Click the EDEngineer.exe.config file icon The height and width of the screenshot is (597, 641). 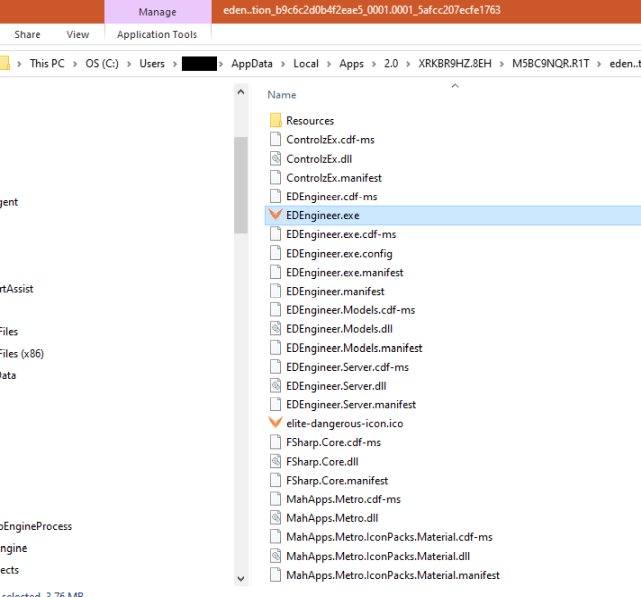(276, 253)
